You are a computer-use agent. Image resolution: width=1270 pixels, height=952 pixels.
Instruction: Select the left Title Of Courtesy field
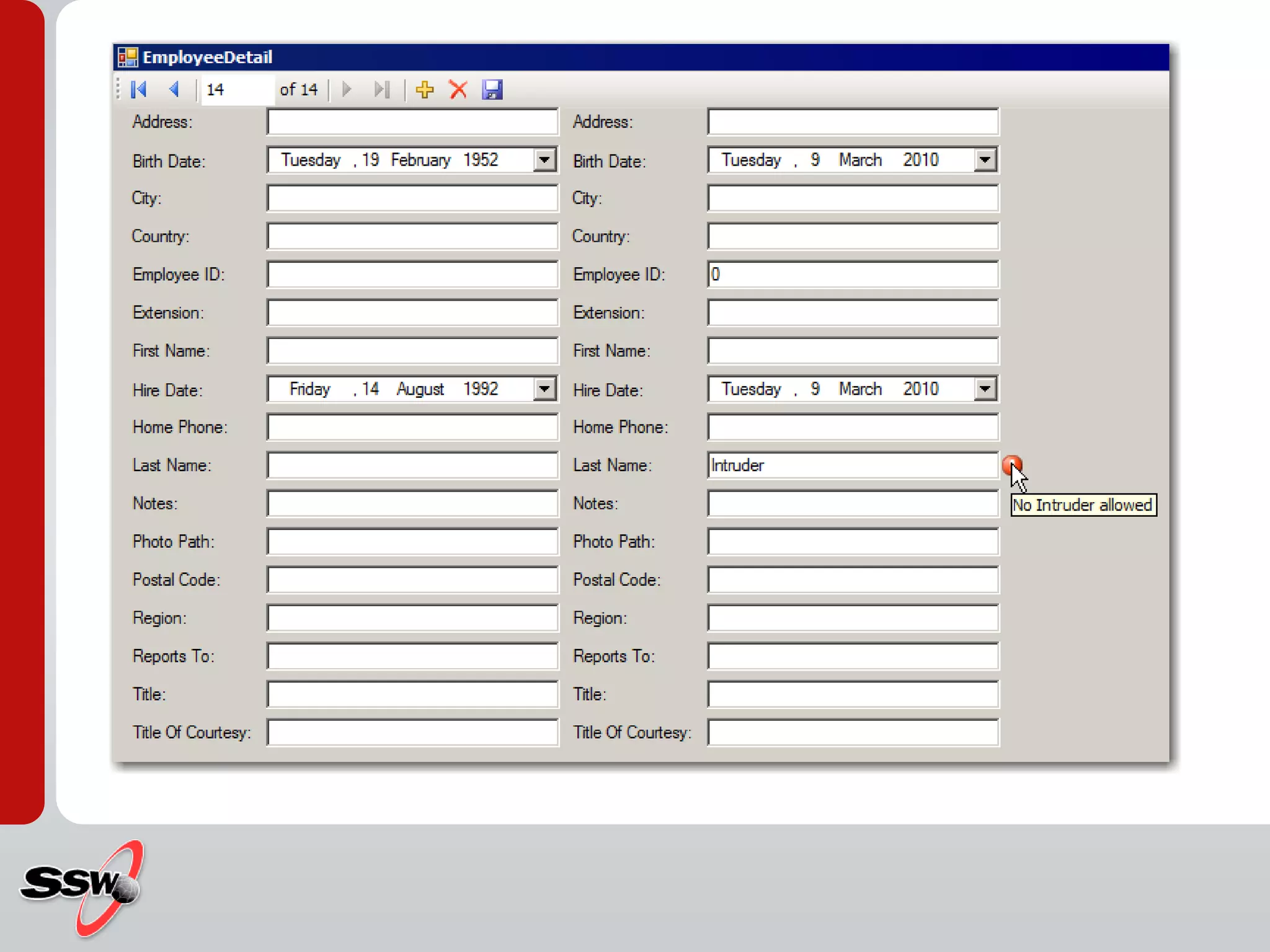[x=412, y=733]
